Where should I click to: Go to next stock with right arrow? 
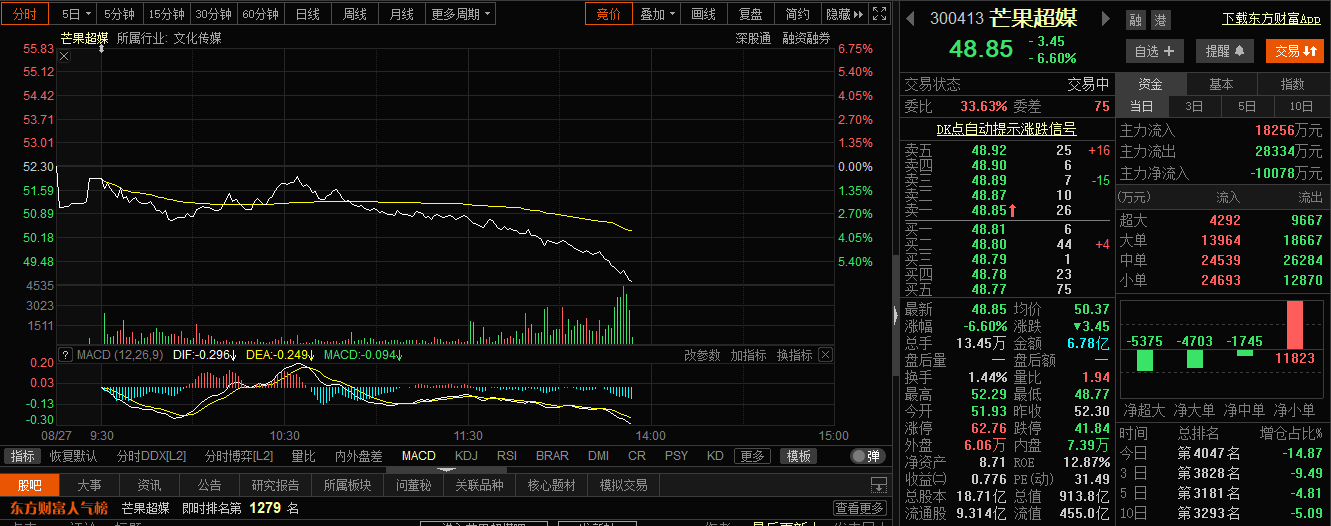coord(1106,18)
